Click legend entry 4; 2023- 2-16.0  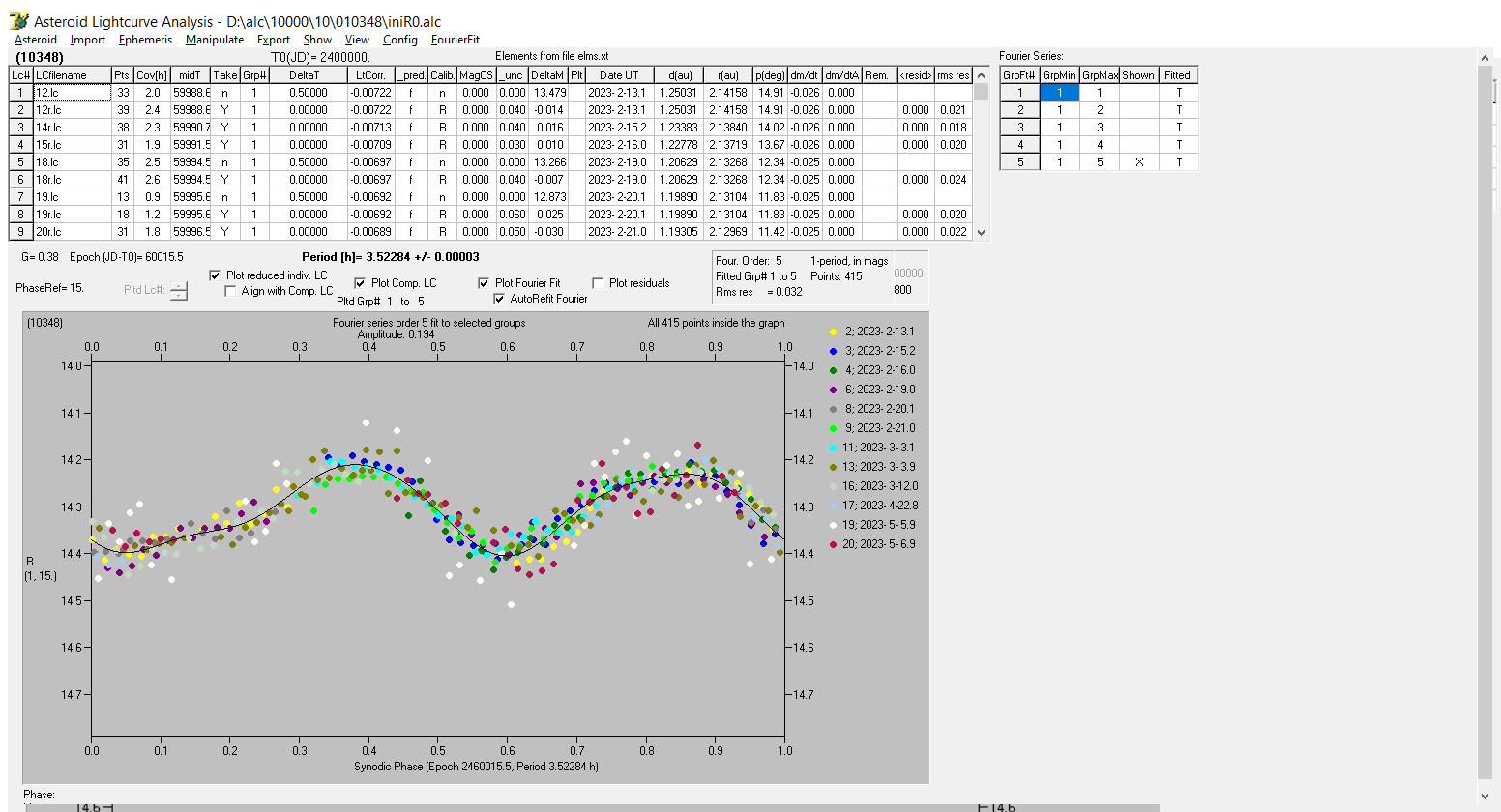coord(879,370)
